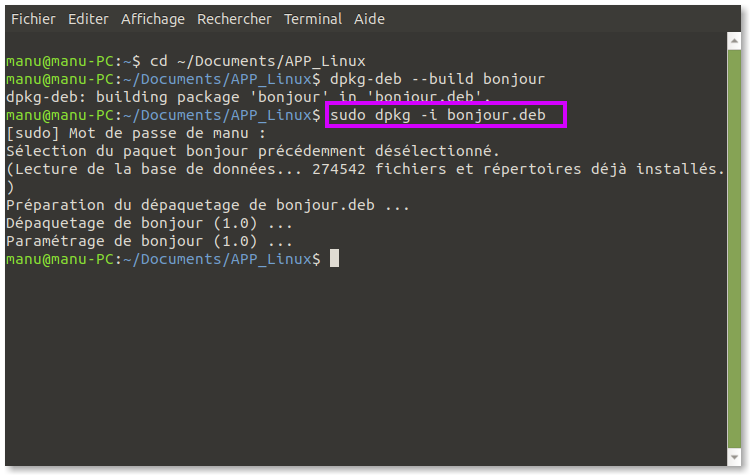The height and width of the screenshot is (475, 750).
Task: Open the Rechercher menu
Action: pos(234,19)
